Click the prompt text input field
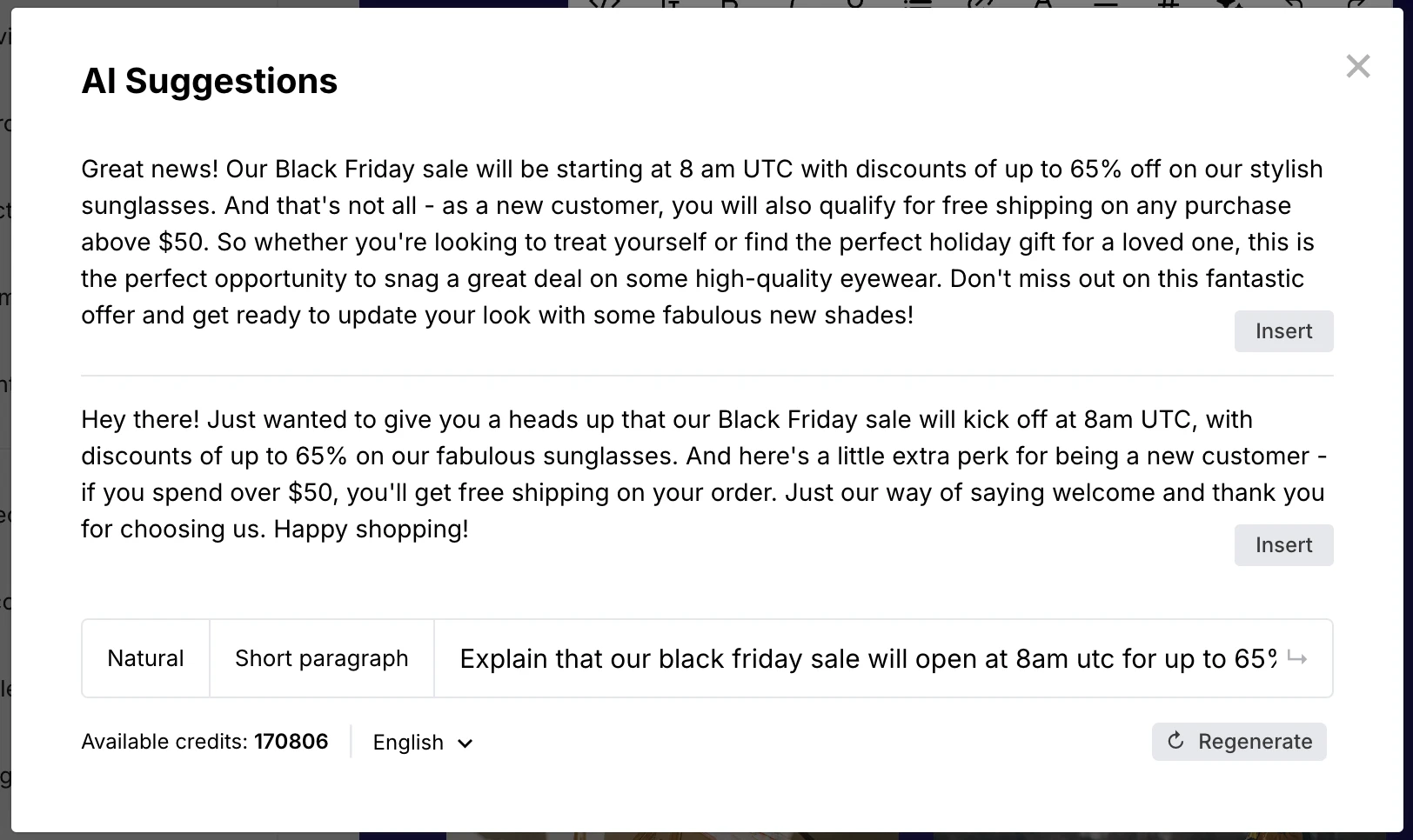Viewport: 1413px width, 840px height. tap(867, 659)
